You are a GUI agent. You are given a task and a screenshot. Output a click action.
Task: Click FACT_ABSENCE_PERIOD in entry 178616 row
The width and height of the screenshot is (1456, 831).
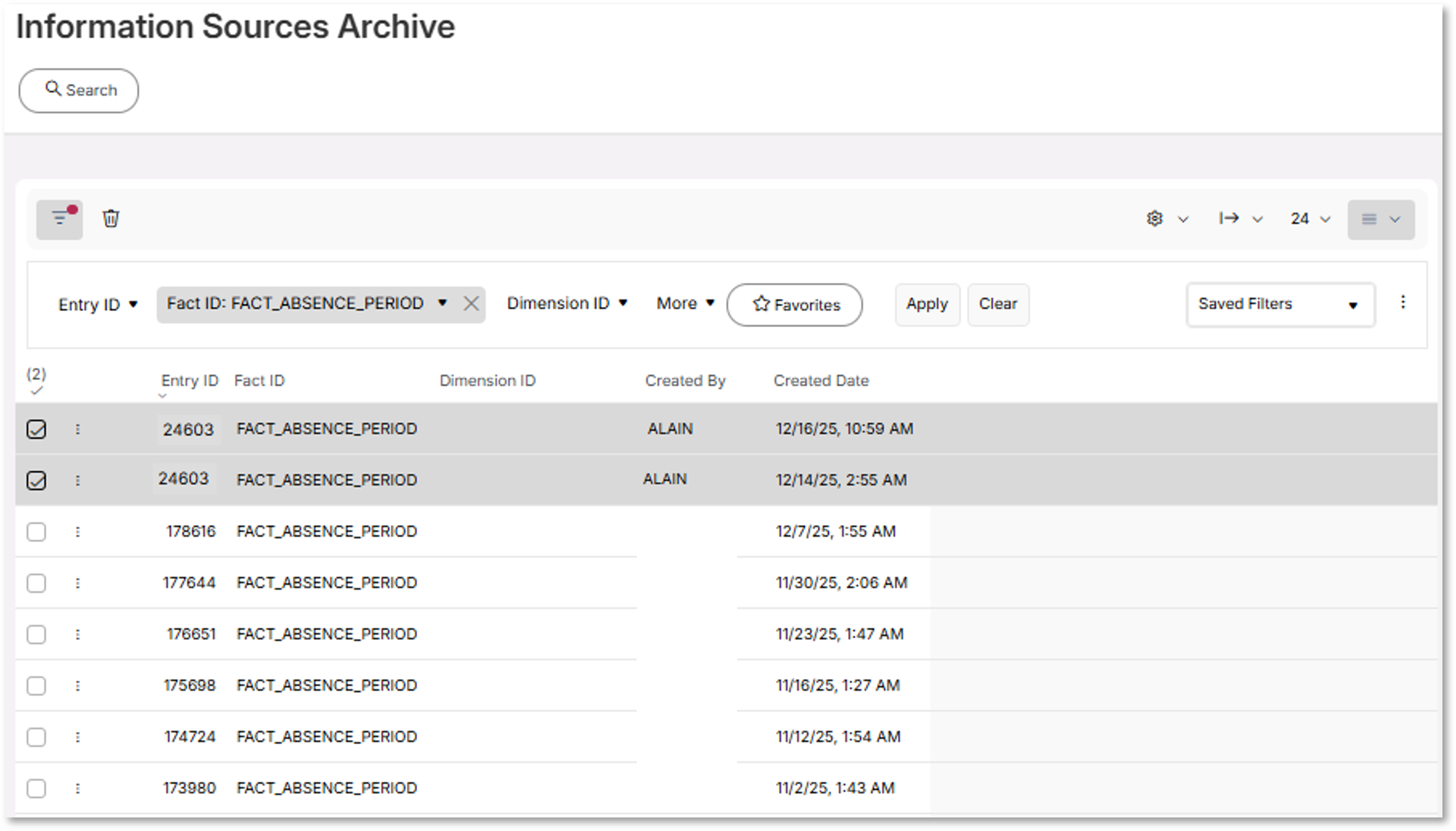[327, 532]
